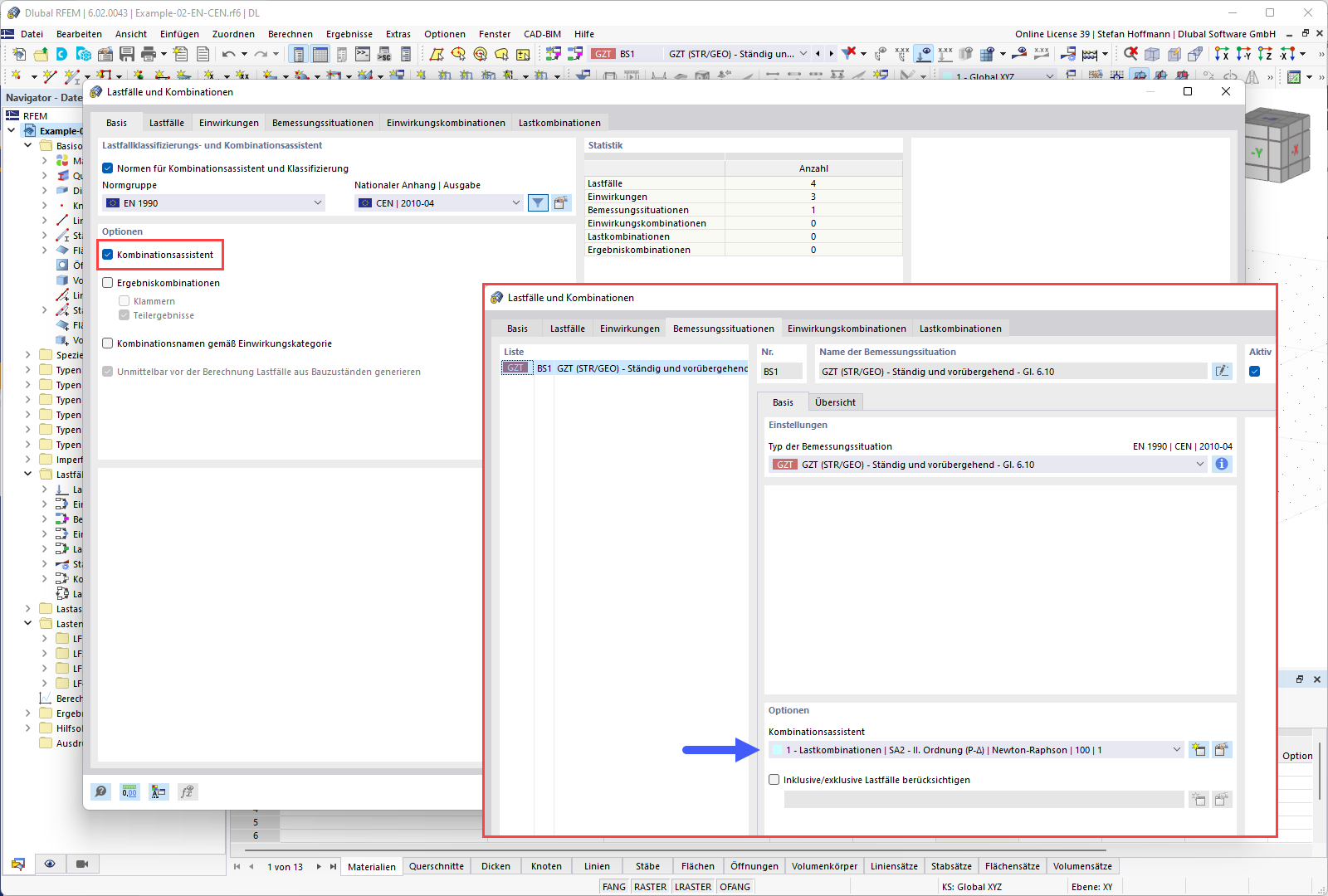Expand the Ergebnisse folder in Navigator
1328x896 pixels.
[x=28, y=713]
